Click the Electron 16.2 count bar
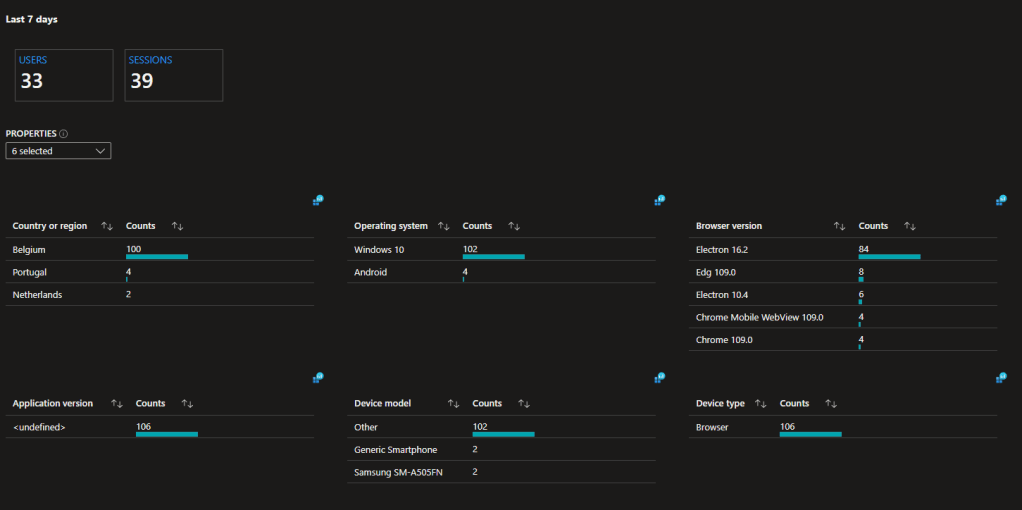 [x=889, y=257]
